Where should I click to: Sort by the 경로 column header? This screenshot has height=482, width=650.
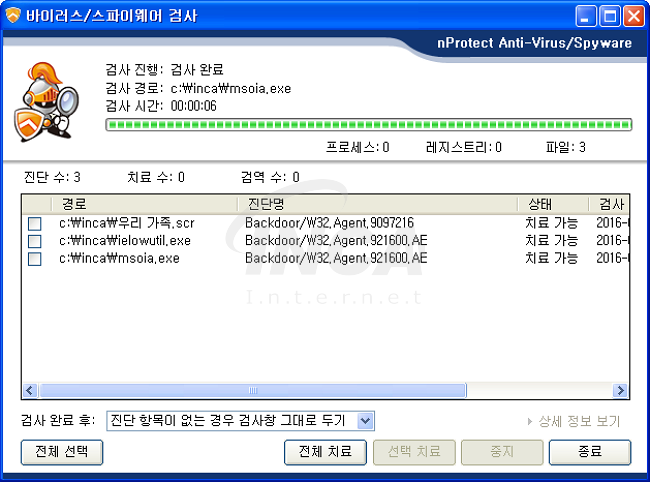[x=145, y=204]
